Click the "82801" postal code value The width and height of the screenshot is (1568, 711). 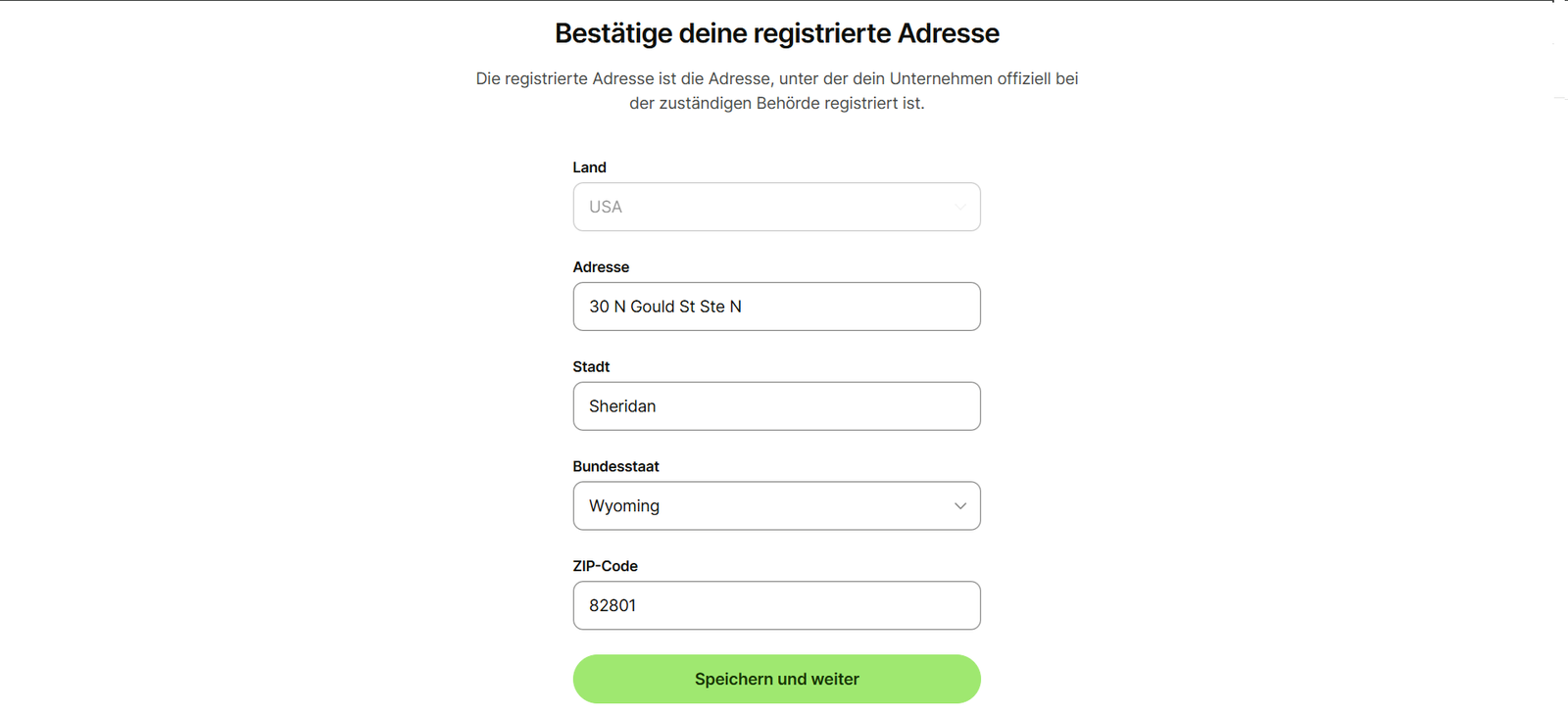click(x=612, y=605)
